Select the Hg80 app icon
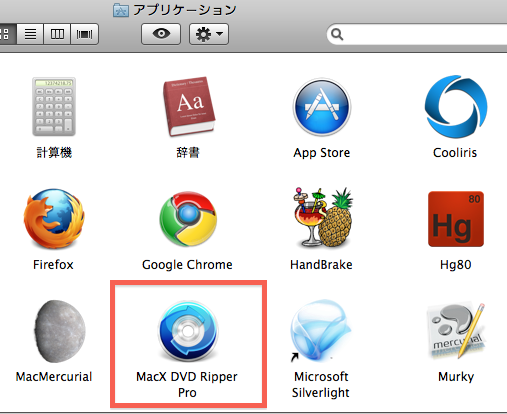The height and width of the screenshot is (414, 507). tap(456, 219)
